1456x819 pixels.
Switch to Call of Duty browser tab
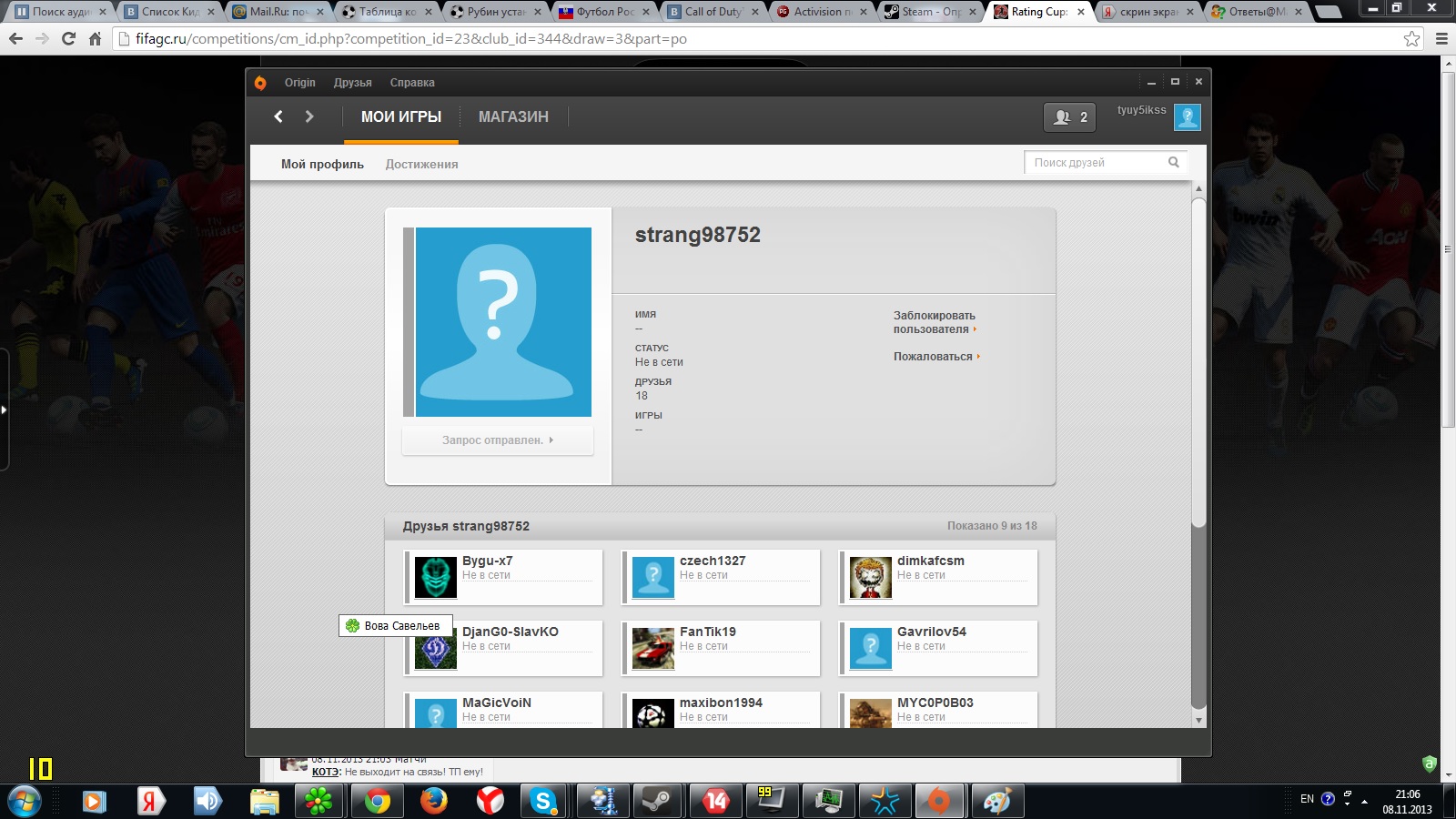click(713, 12)
